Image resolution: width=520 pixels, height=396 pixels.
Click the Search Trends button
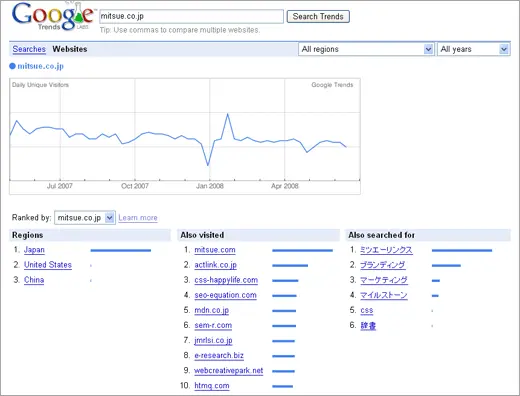(318, 16)
